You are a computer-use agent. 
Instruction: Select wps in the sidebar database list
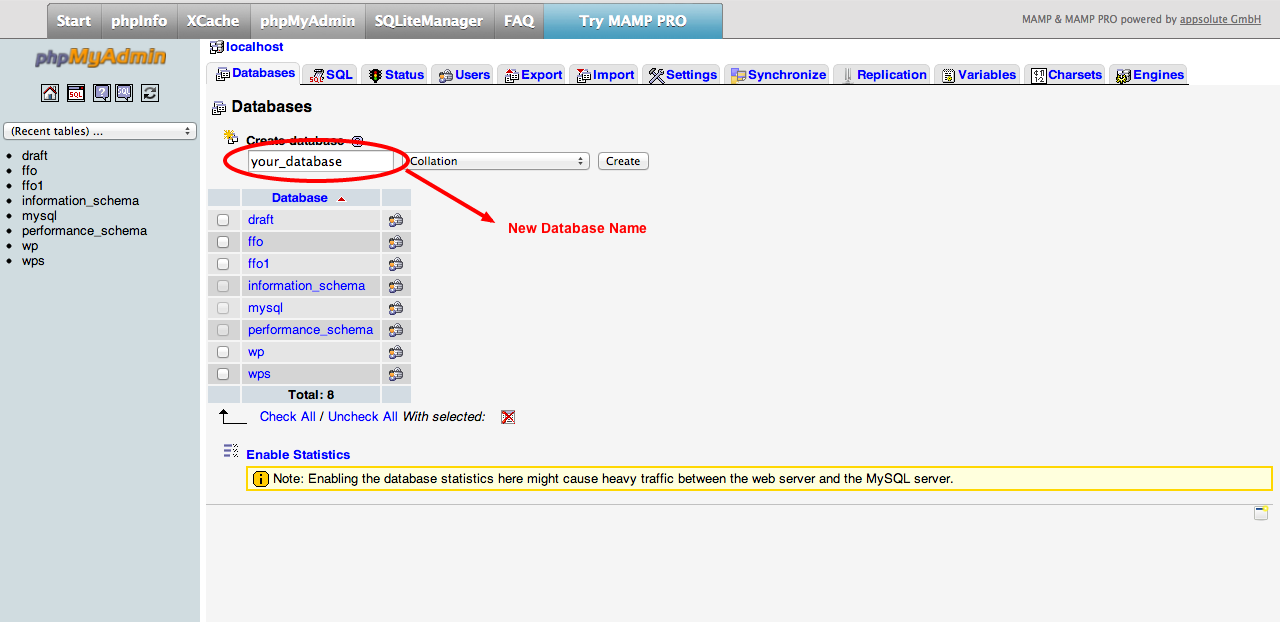33,261
